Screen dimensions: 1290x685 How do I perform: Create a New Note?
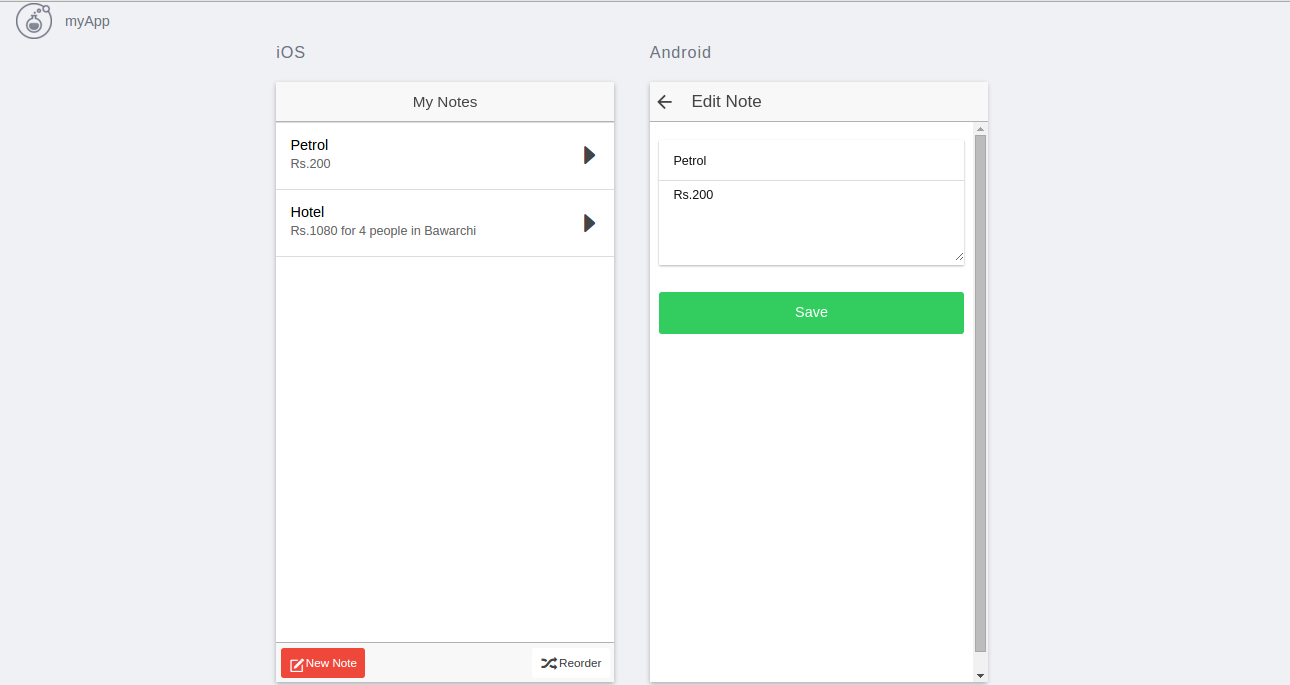[x=323, y=663]
